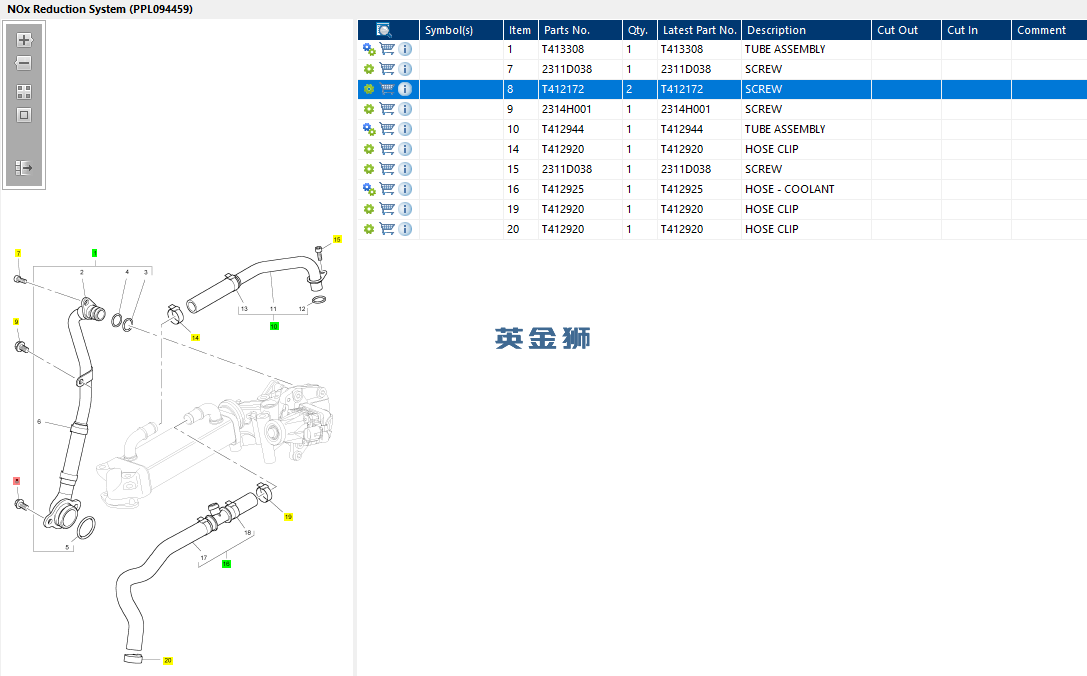
Task: Show info for item 8 T412172
Action: tap(406, 89)
